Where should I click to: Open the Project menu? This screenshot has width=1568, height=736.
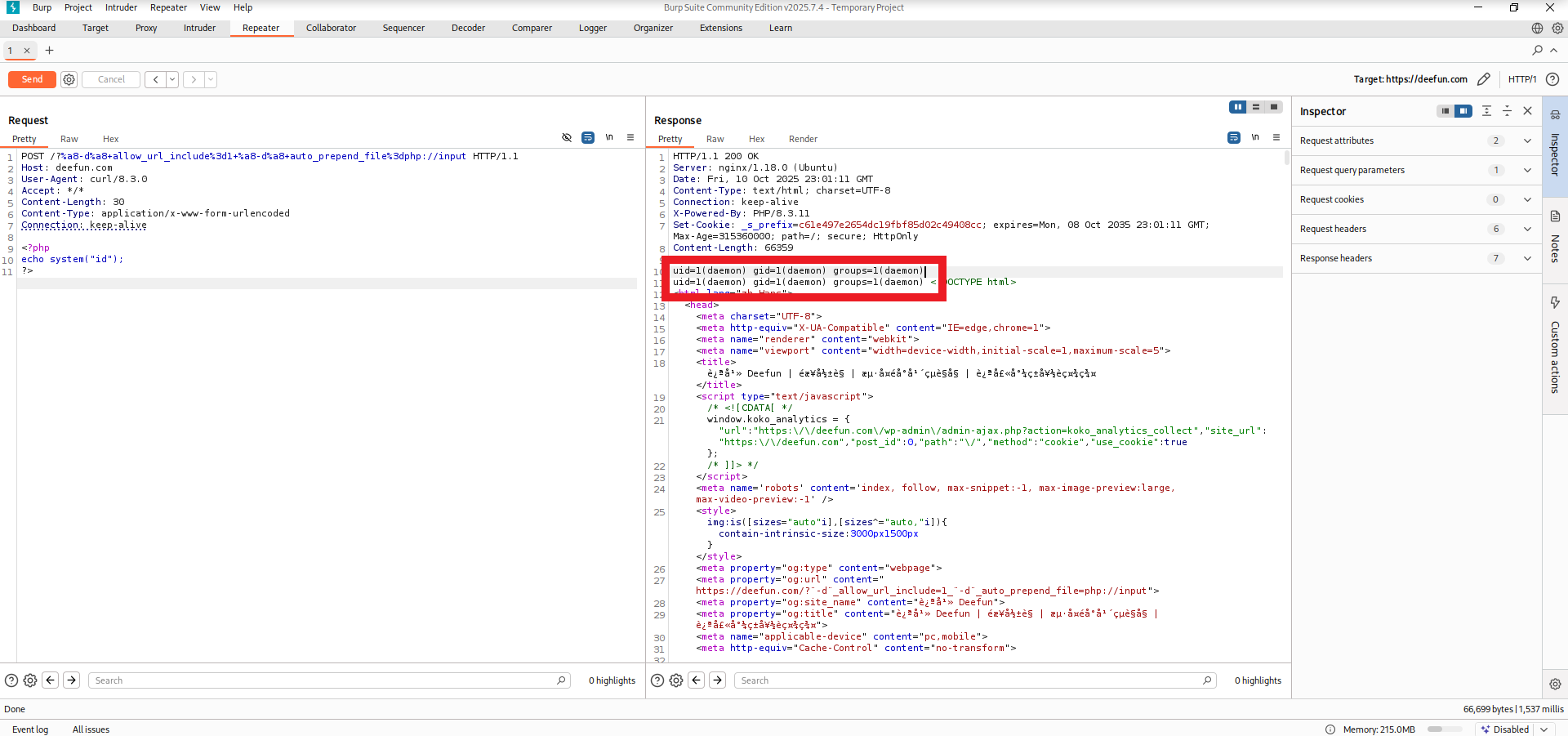point(78,7)
